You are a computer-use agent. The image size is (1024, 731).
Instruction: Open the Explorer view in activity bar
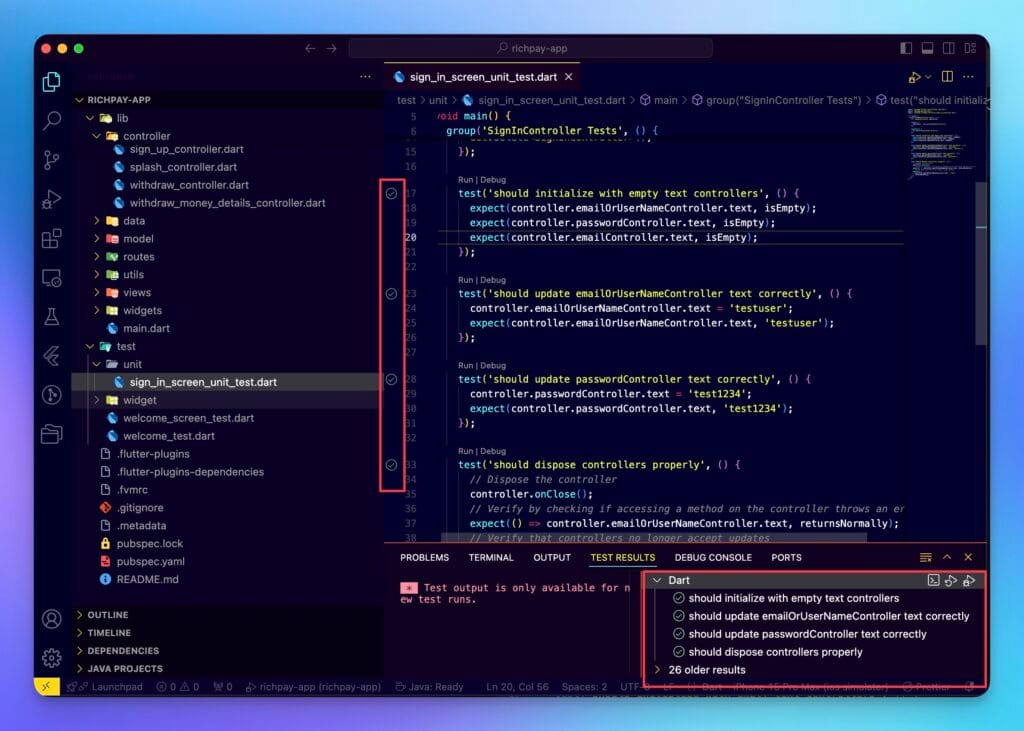pyautogui.click(x=52, y=82)
